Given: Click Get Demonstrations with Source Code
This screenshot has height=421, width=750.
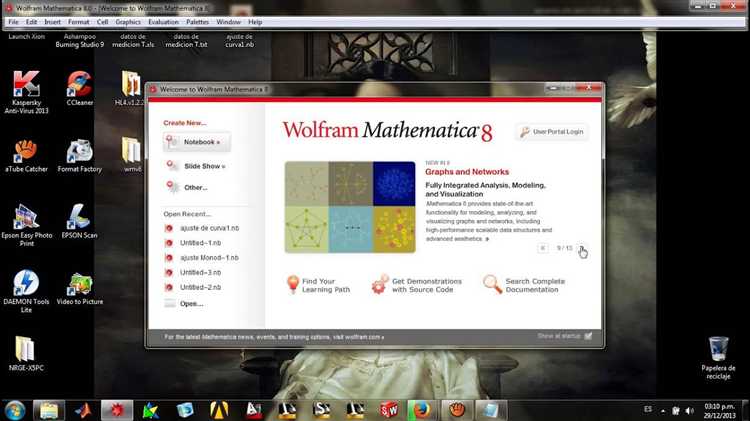Looking at the screenshot, I should click(x=417, y=285).
